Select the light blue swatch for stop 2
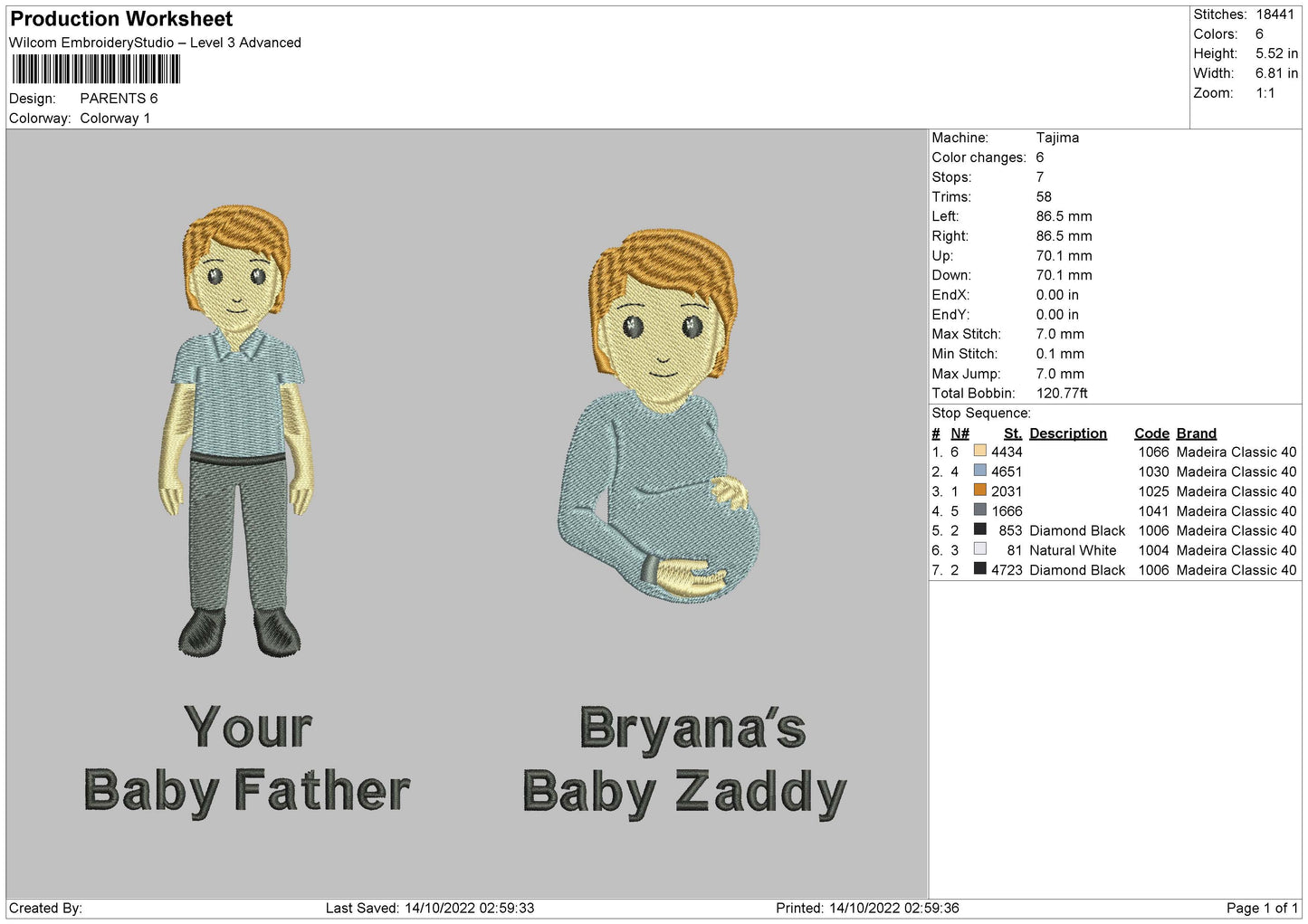Image resolution: width=1308 pixels, height=924 pixels. [x=979, y=471]
